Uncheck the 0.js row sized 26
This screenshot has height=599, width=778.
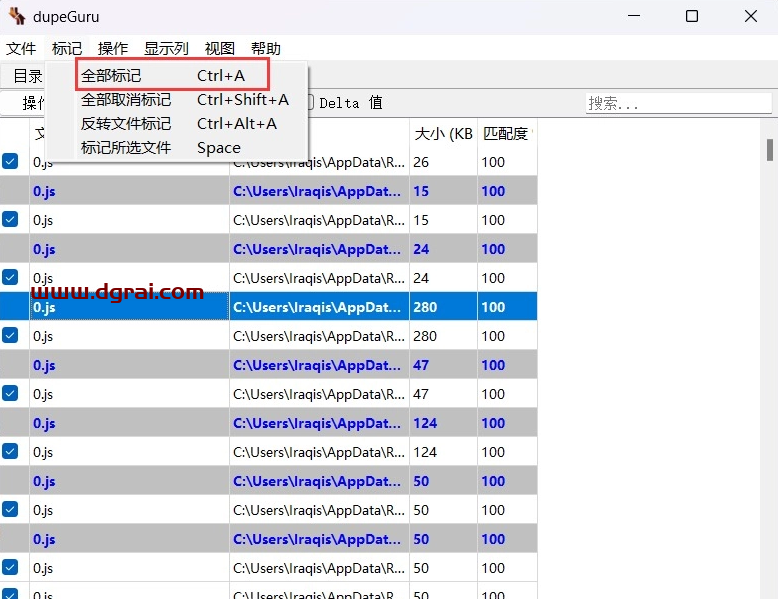coord(10,161)
